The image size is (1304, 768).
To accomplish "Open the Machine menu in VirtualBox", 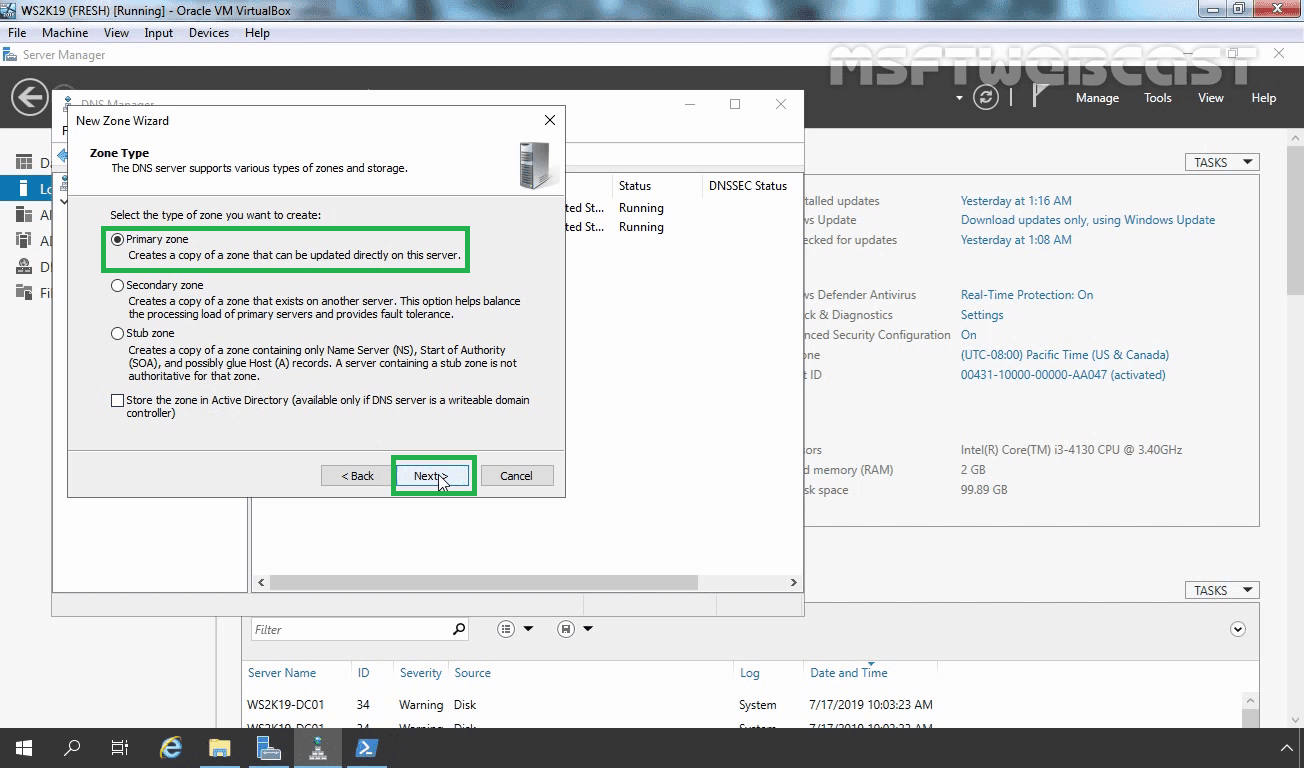I will [x=65, y=33].
